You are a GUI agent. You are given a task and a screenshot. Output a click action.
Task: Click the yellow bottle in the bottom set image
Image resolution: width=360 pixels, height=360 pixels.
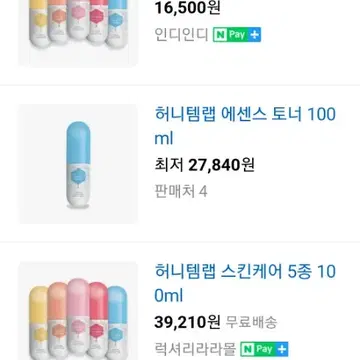(38, 323)
